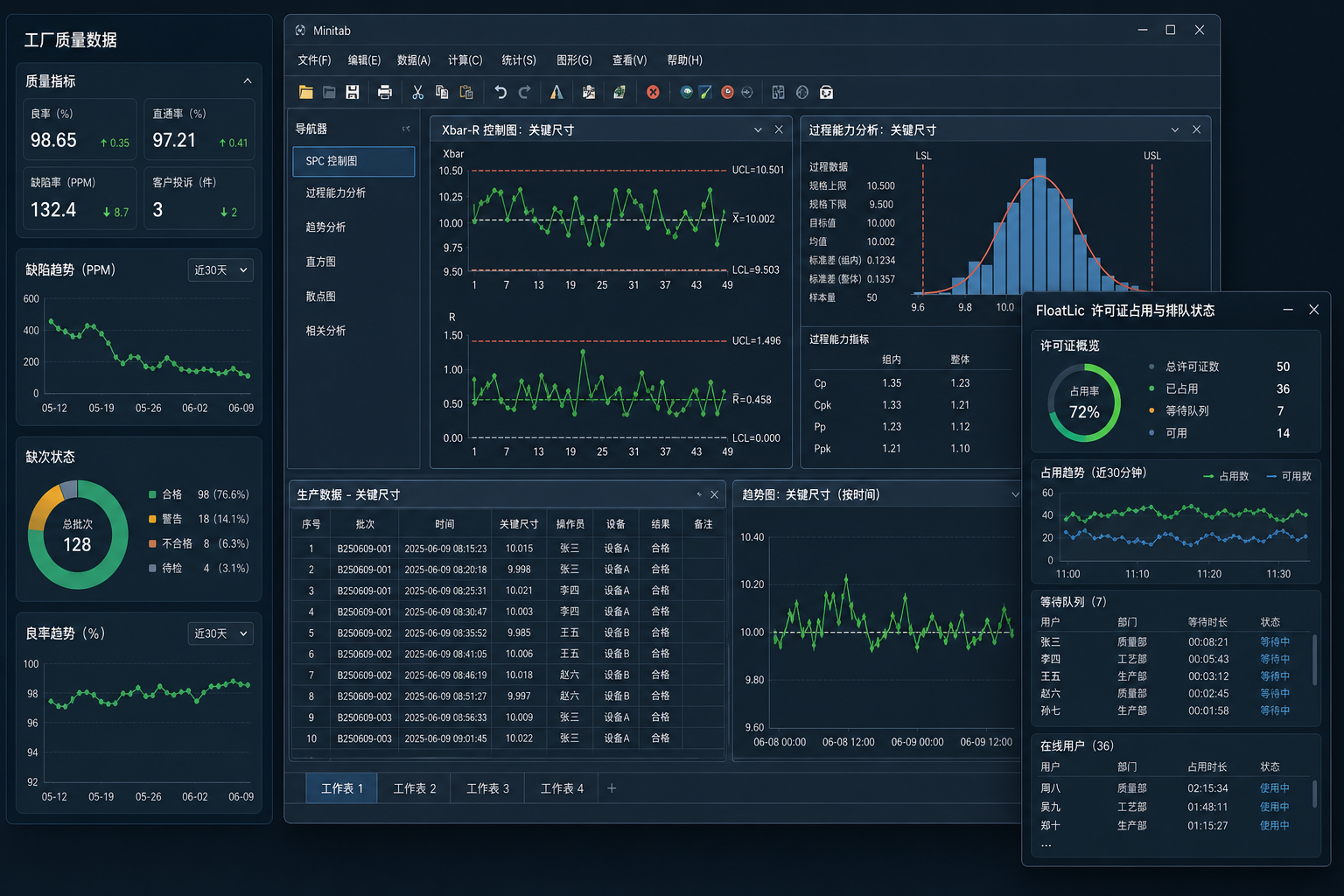Image resolution: width=1344 pixels, height=896 pixels.
Task: Click the undo arrow icon
Action: tap(500, 92)
